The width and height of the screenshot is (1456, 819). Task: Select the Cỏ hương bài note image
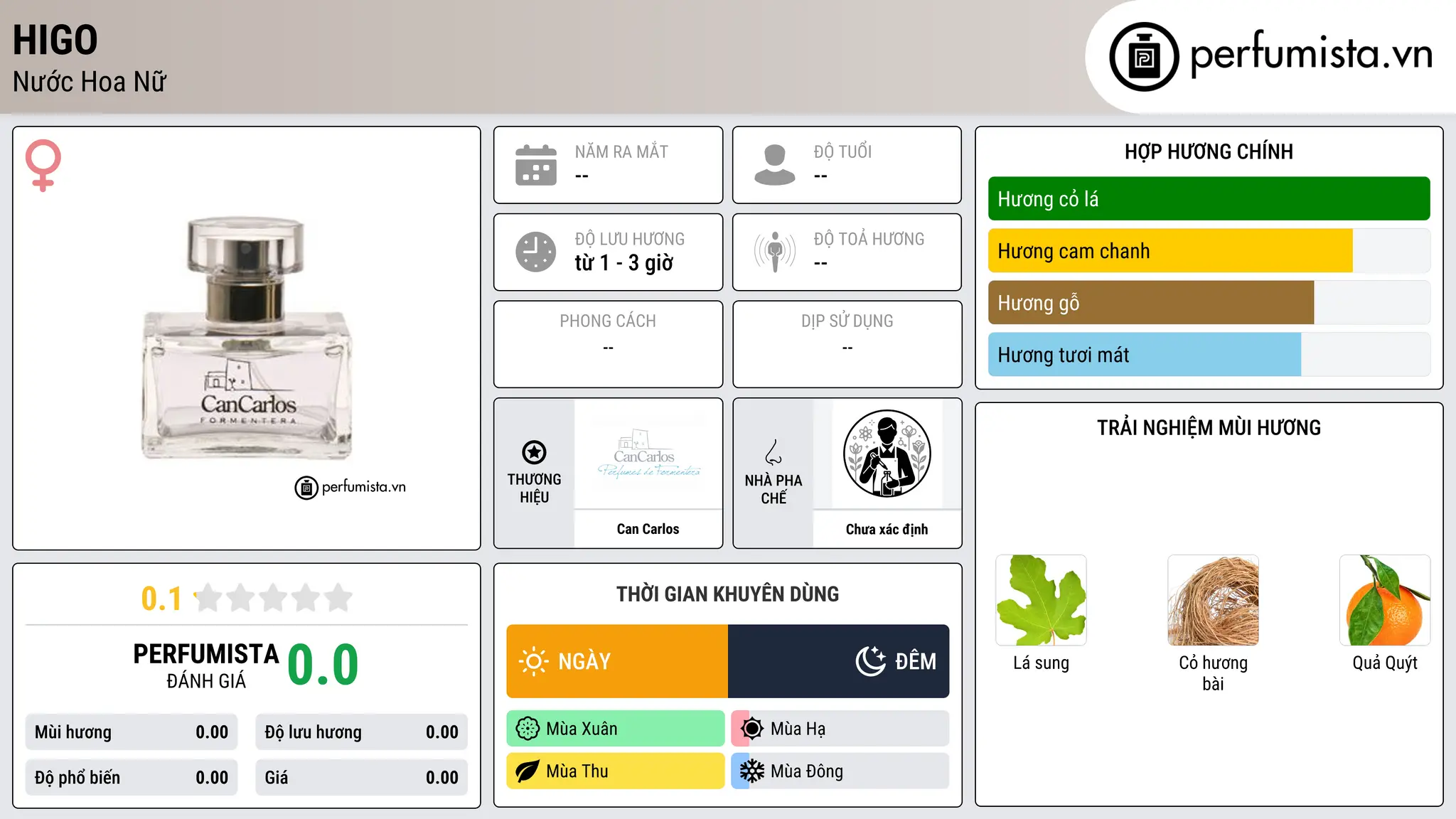(1213, 600)
